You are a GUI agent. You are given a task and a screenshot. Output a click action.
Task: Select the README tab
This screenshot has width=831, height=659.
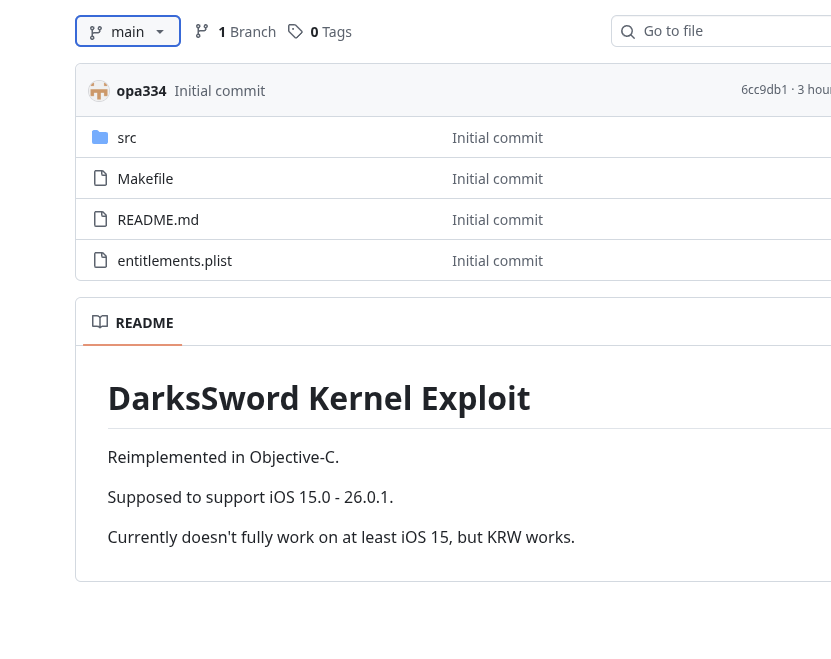coord(132,322)
